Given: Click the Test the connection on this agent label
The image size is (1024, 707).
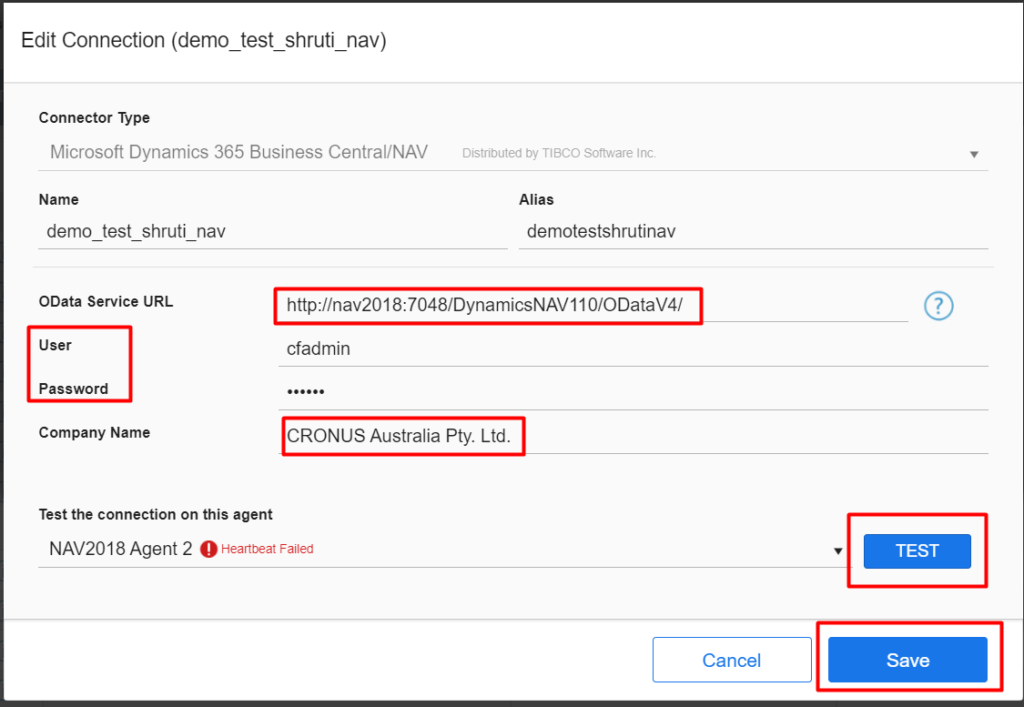Looking at the screenshot, I should [155, 514].
